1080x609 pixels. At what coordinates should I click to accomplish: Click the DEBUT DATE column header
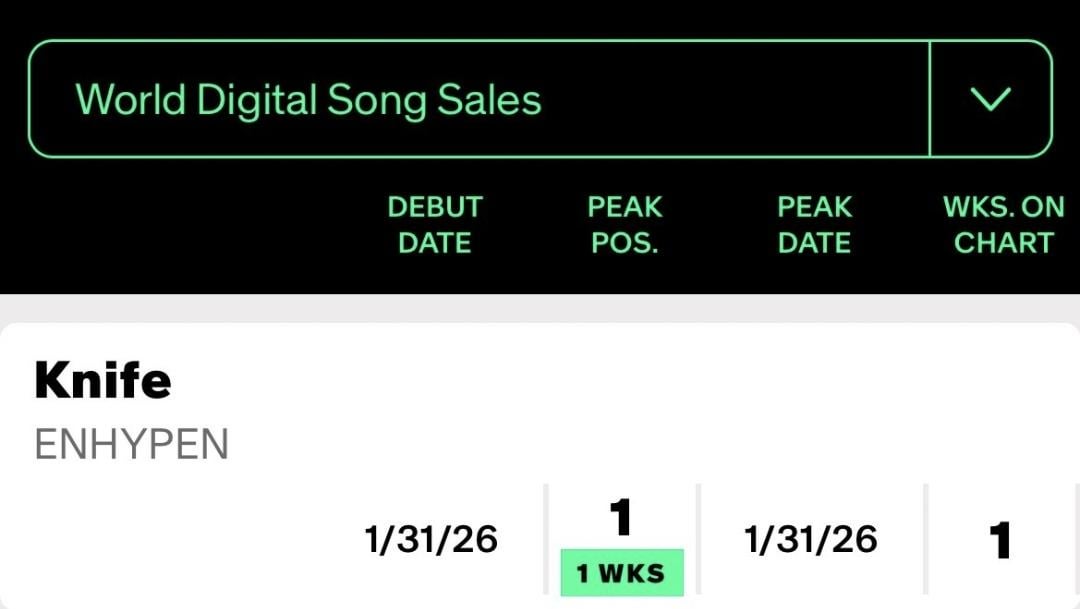(x=434, y=224)
